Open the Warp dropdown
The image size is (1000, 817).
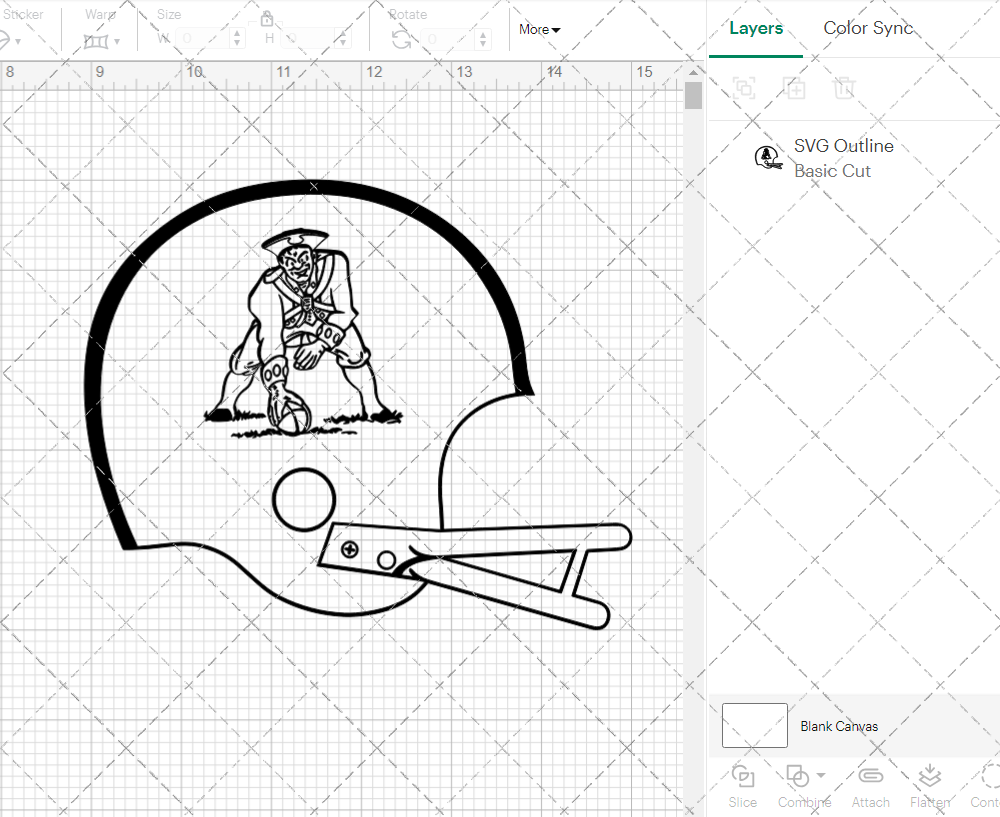coord(101,41)
